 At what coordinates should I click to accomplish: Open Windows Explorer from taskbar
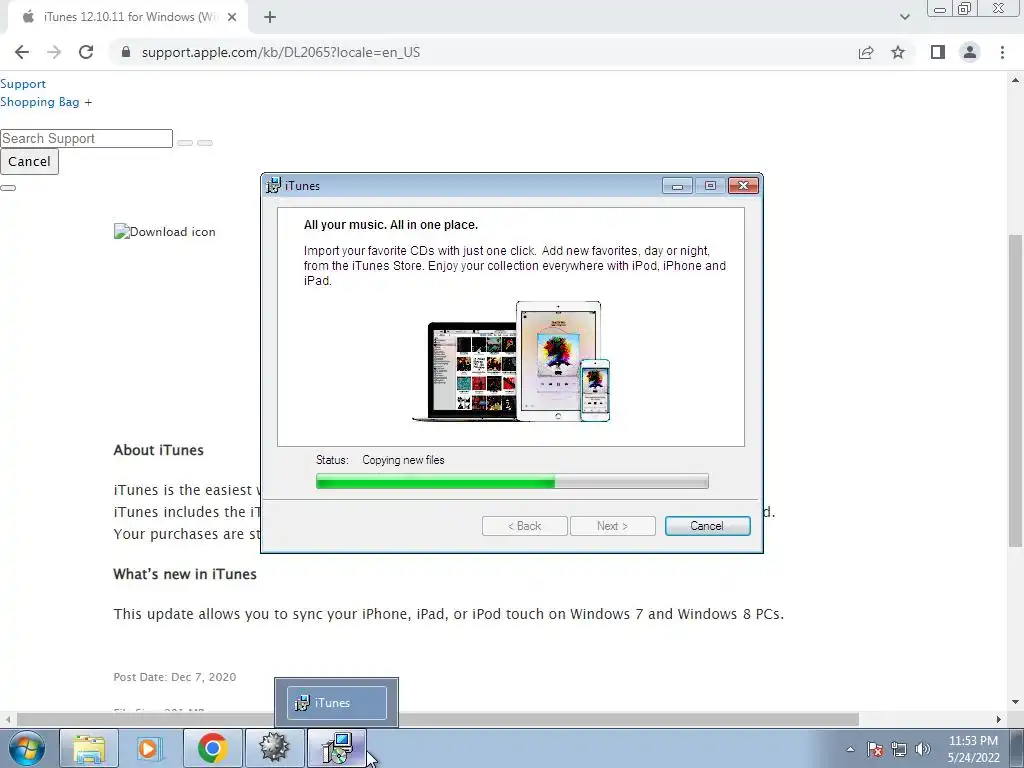[x=89, y=748]
